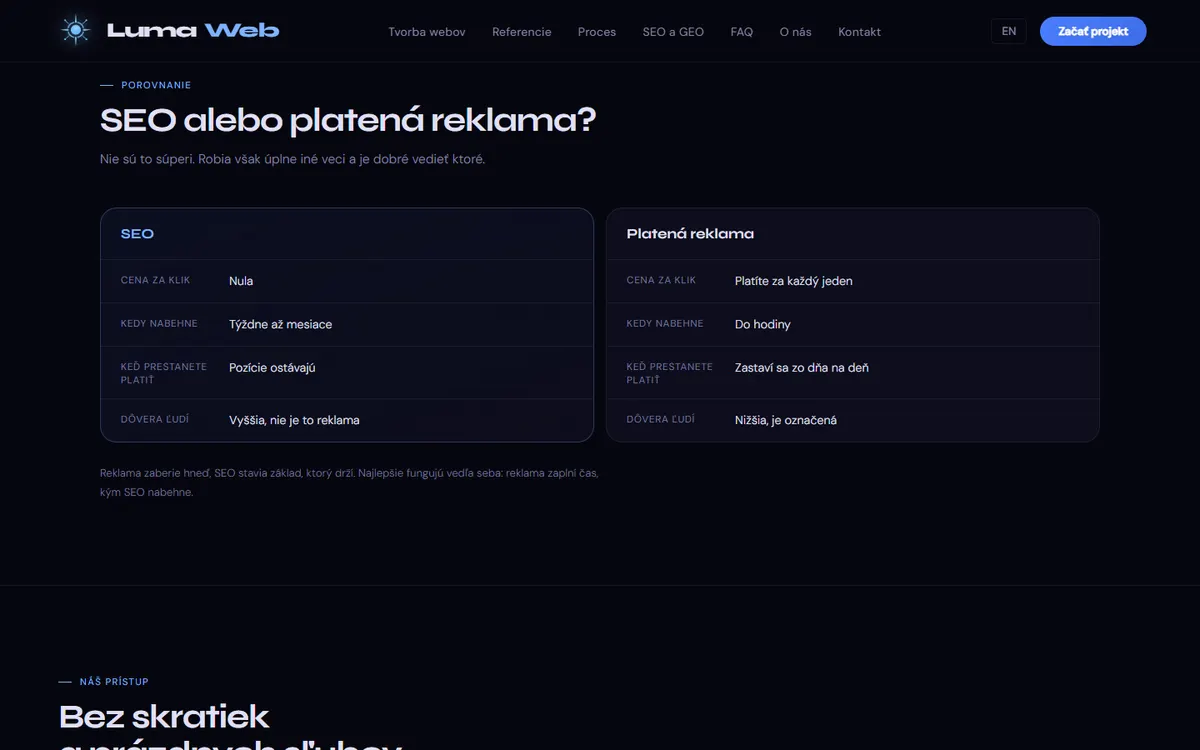
Task: Click the NÁŠ PRÍSTUP section label
Action: [x=114, y=681]
